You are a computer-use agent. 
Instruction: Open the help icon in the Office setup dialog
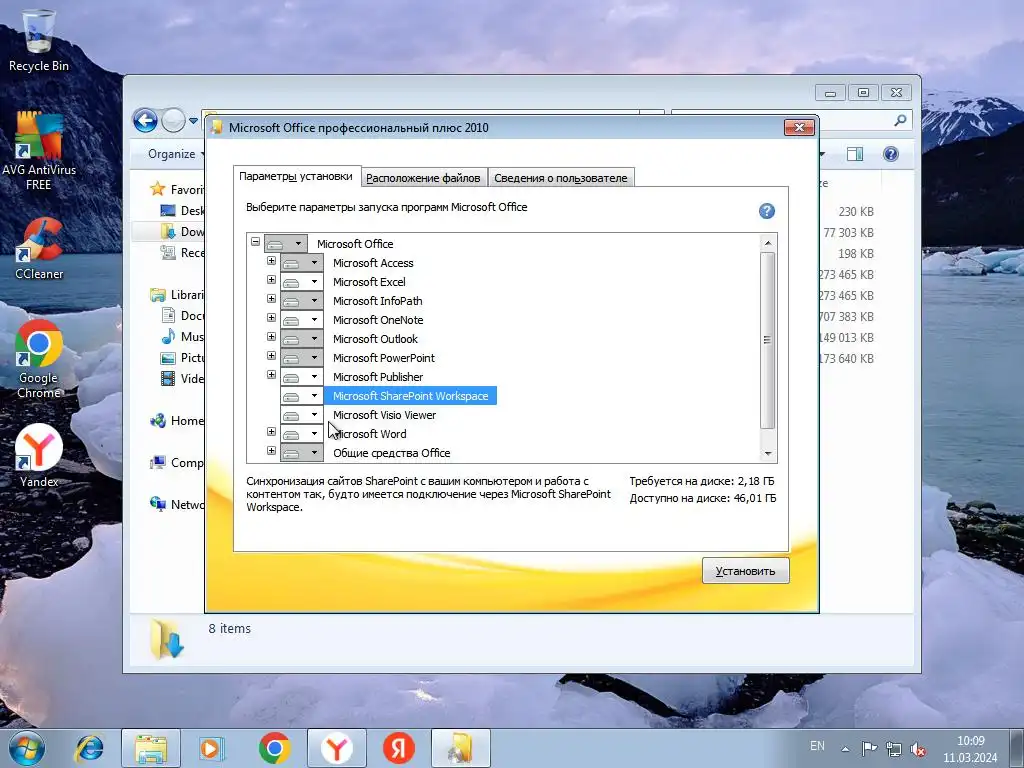[x=767, y=211]
